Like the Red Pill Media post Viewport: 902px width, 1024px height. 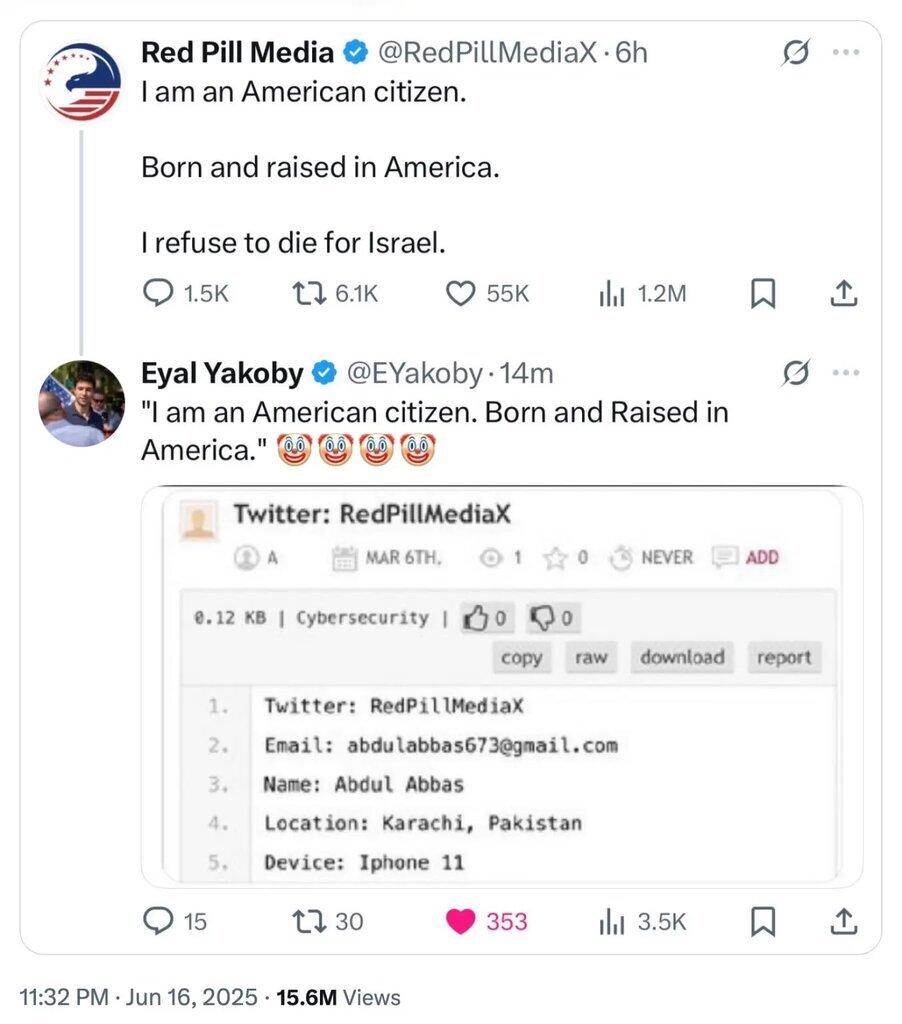[x=459, y=293]
